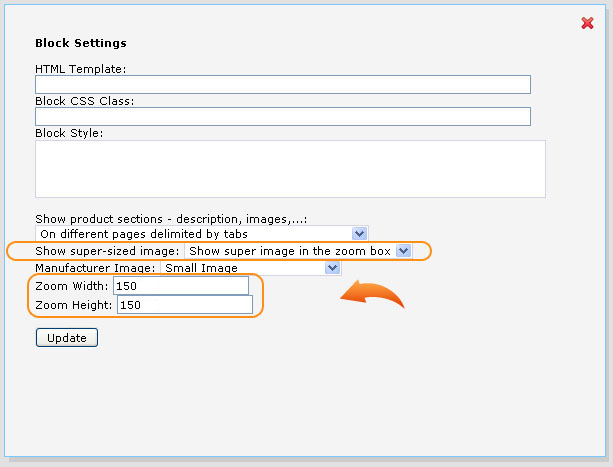Click the 'HTML Template:' label
Viewport: 613px width, 467px height.
pyautogui.click(x=81, y=69)
